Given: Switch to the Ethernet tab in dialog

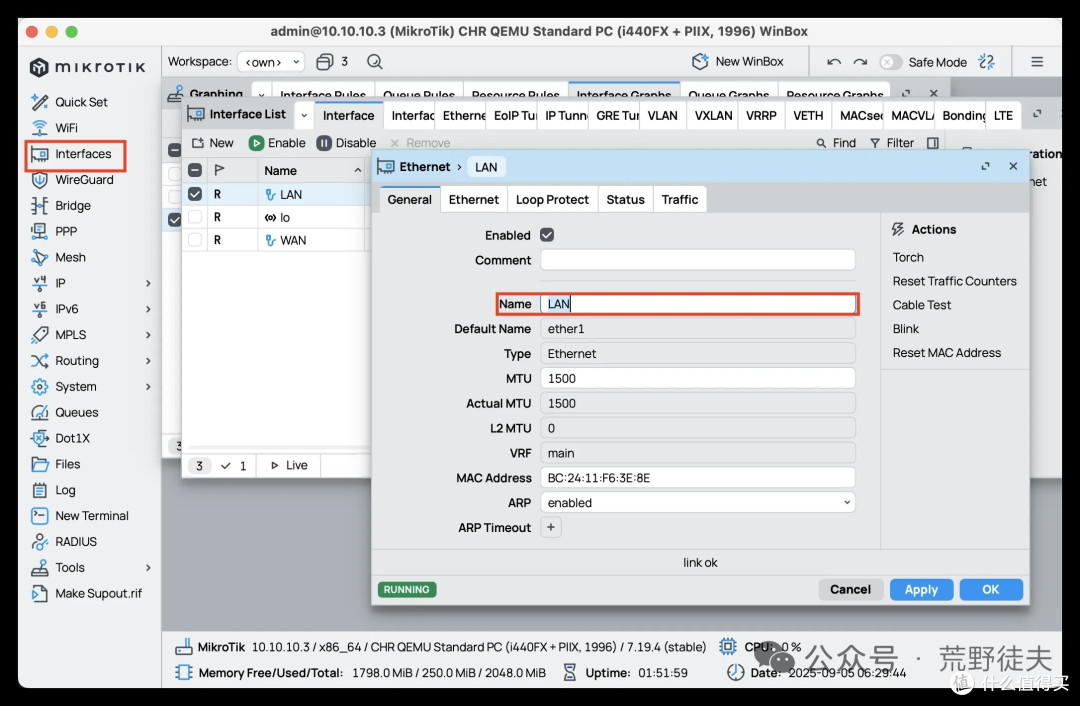Looking at the screenshot, I should pos(473,200).
